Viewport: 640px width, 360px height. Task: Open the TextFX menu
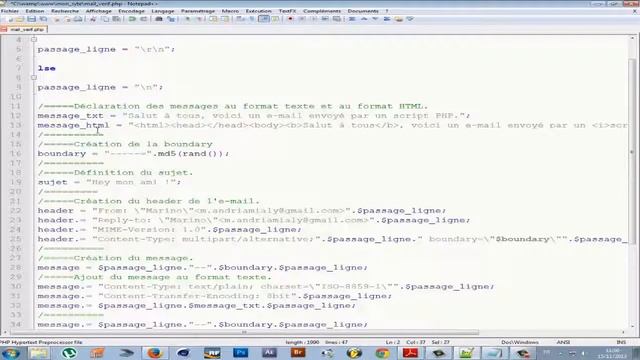[287, 11]
